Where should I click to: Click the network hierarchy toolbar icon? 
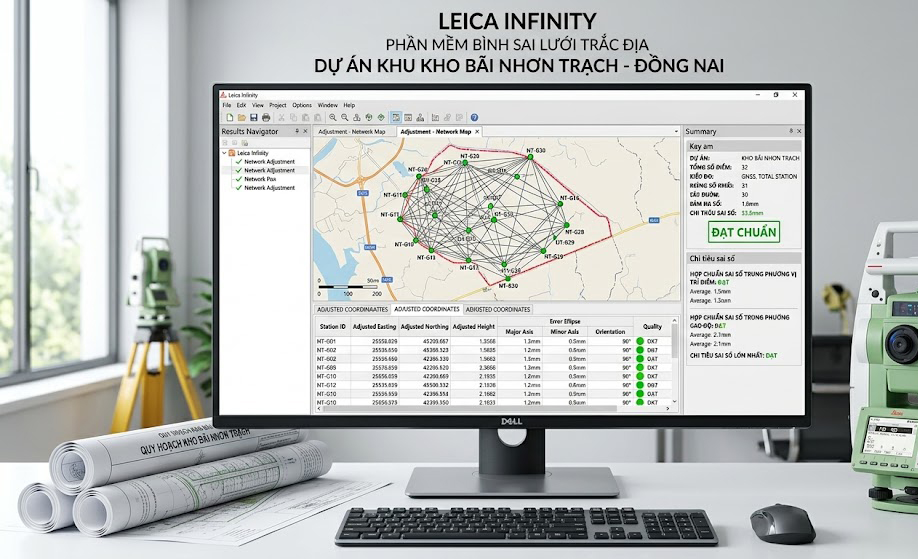pos(420,118)
